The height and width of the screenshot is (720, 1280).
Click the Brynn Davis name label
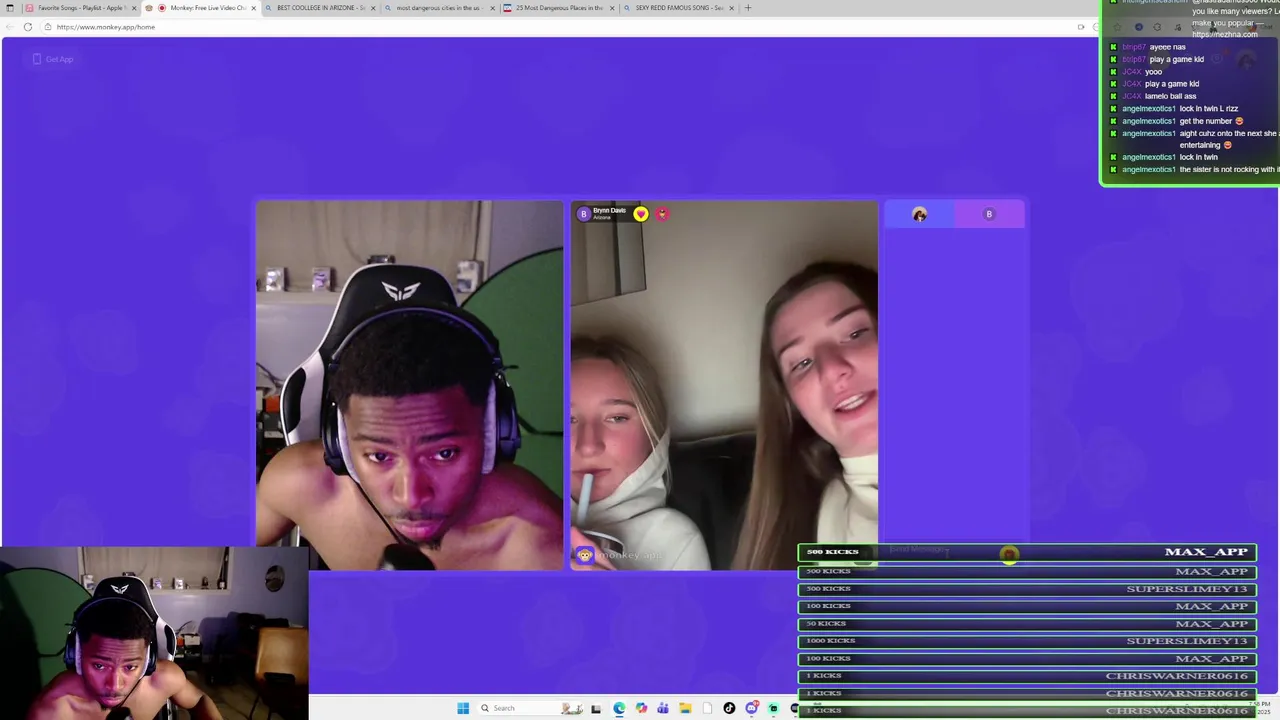tap(609, 211)
